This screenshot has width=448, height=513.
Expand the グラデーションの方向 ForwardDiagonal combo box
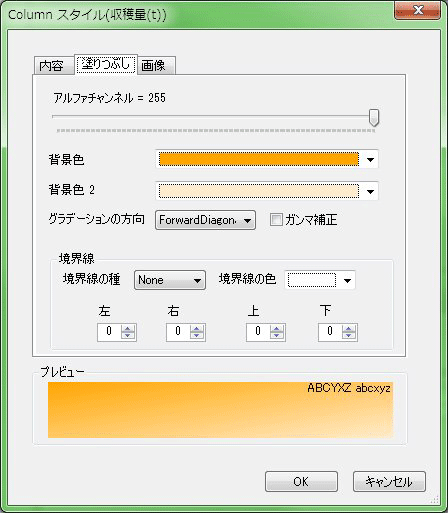click(205, 220)
